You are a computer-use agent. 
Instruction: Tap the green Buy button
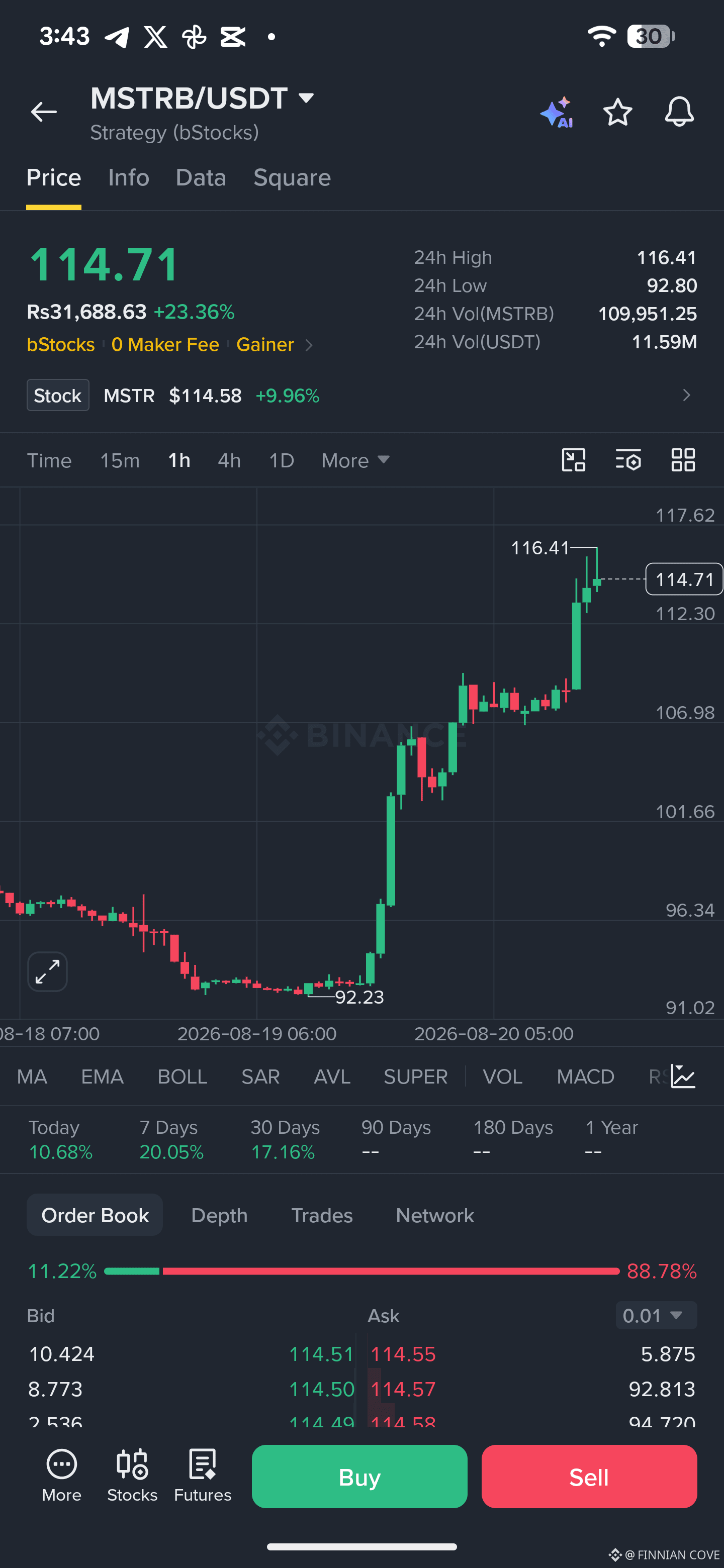pos(360,1477)
